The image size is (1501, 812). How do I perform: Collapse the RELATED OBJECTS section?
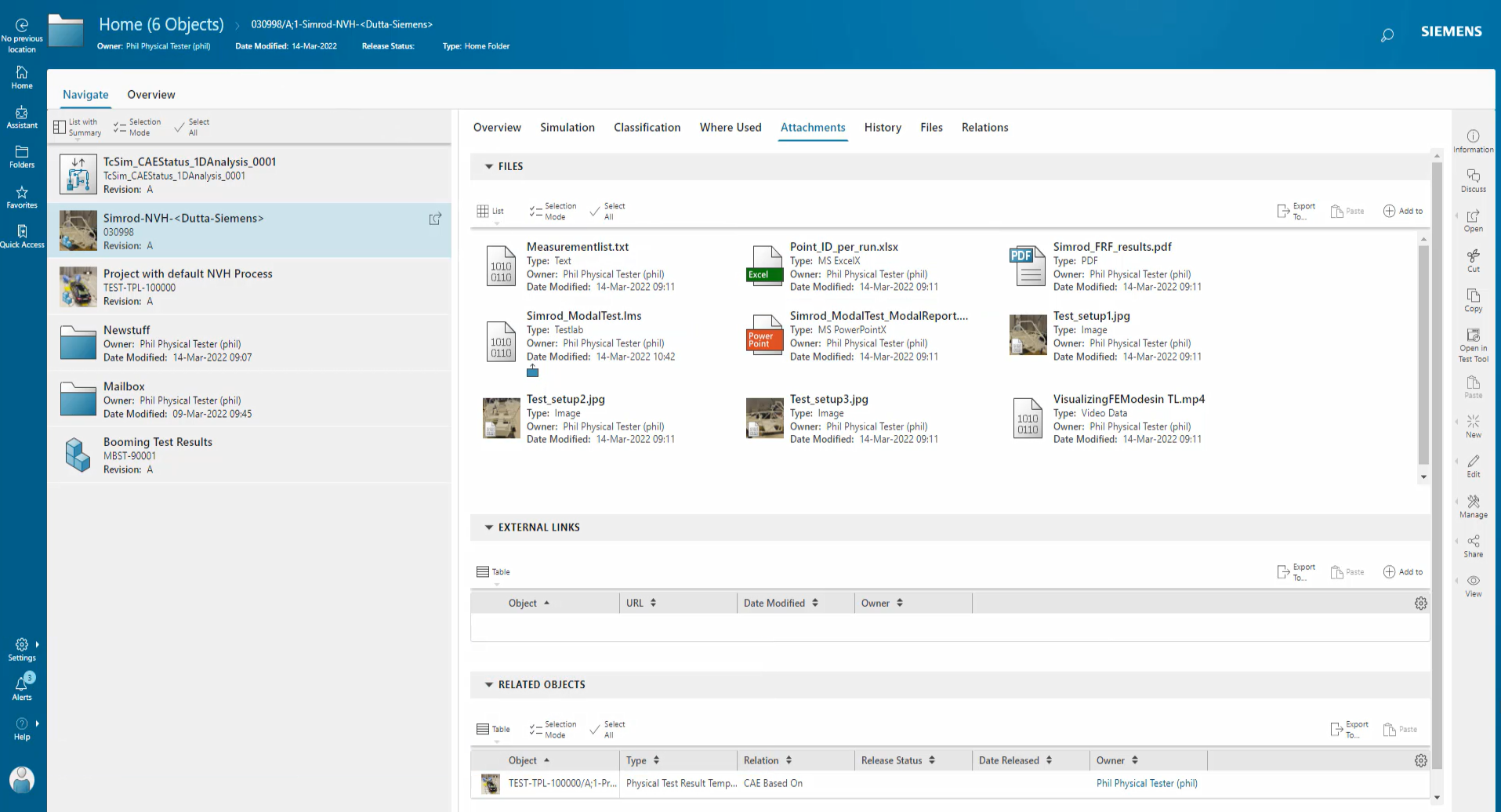click(488, 684)
